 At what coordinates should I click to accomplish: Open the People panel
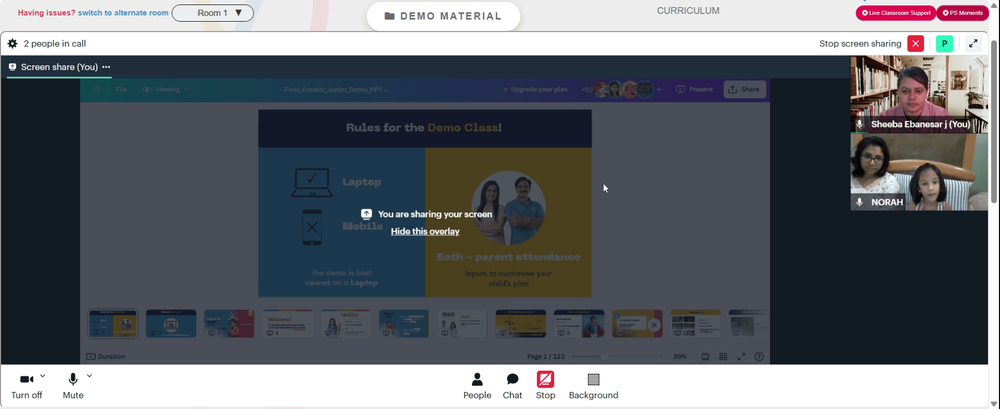tap(477, 386)
